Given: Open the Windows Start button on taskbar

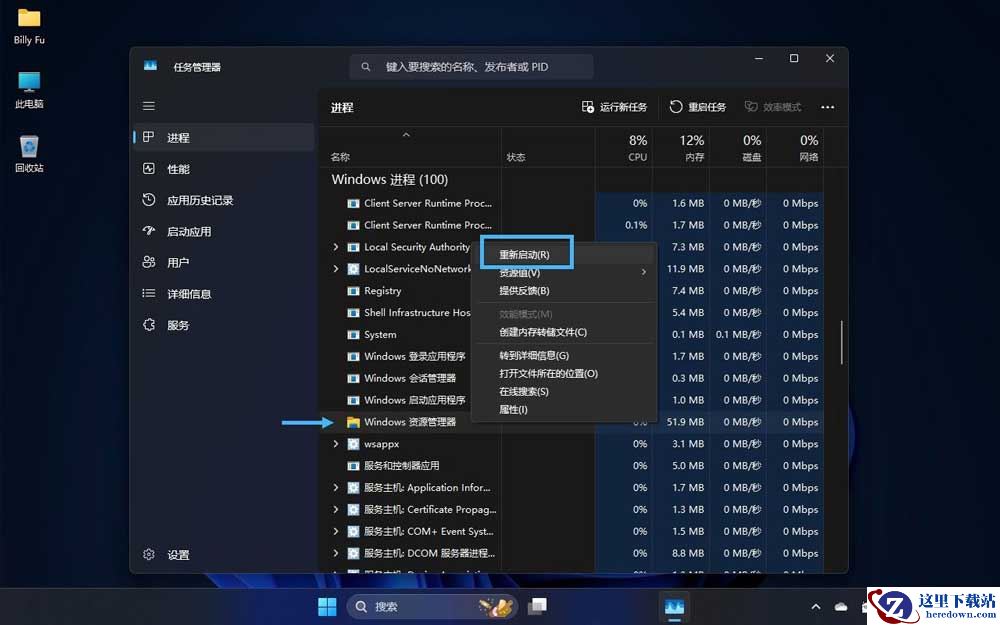Looking at the screenshot, I should tap(327, 606).
